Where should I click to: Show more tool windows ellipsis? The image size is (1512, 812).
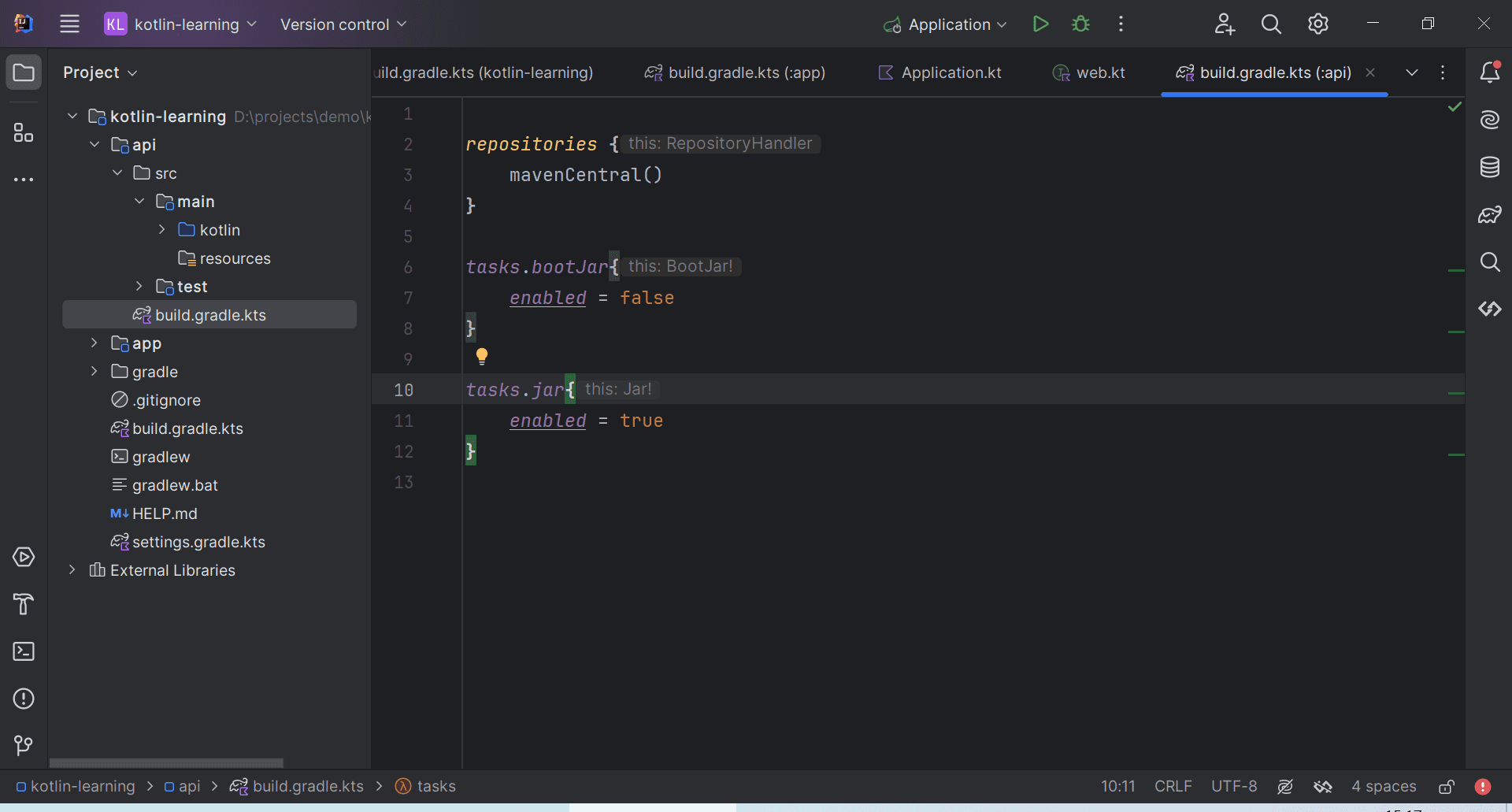click(24, 180)
